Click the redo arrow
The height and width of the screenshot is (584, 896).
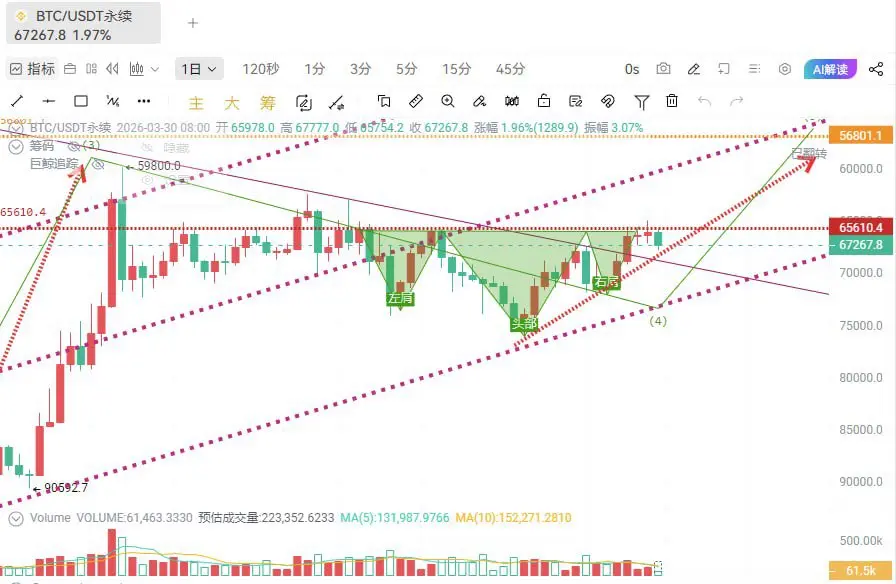coord(737,102)
